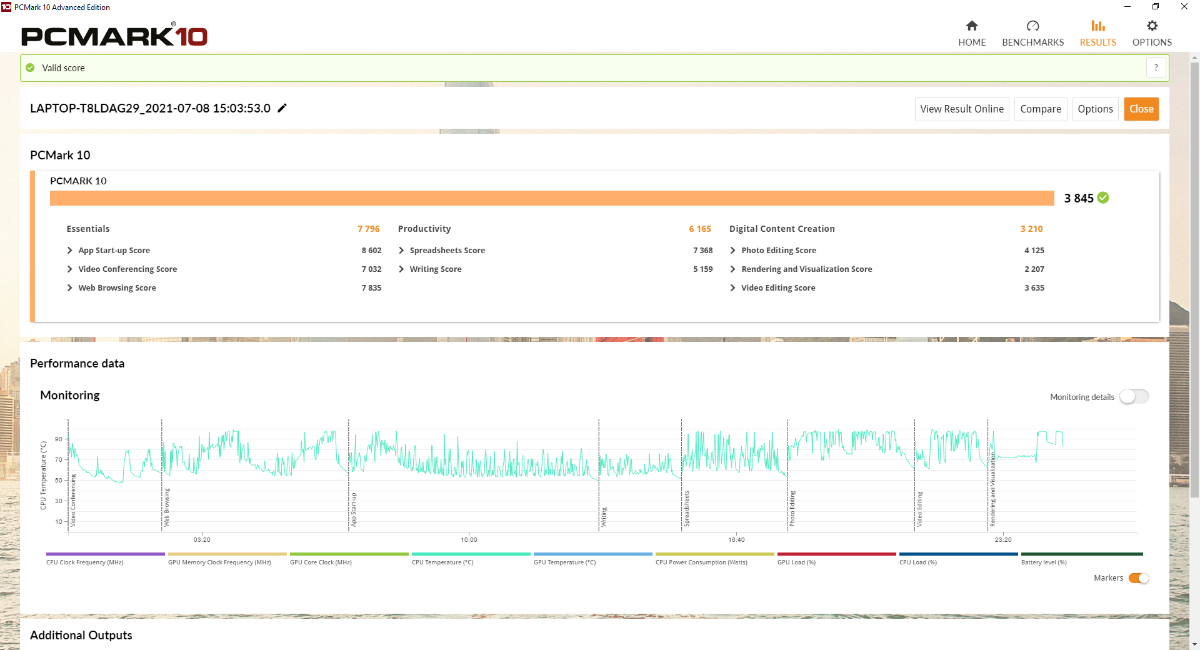The image size is (1200, 650).
Task: Open the Benchmarks gauge icon
Action: coord(1033,26)
